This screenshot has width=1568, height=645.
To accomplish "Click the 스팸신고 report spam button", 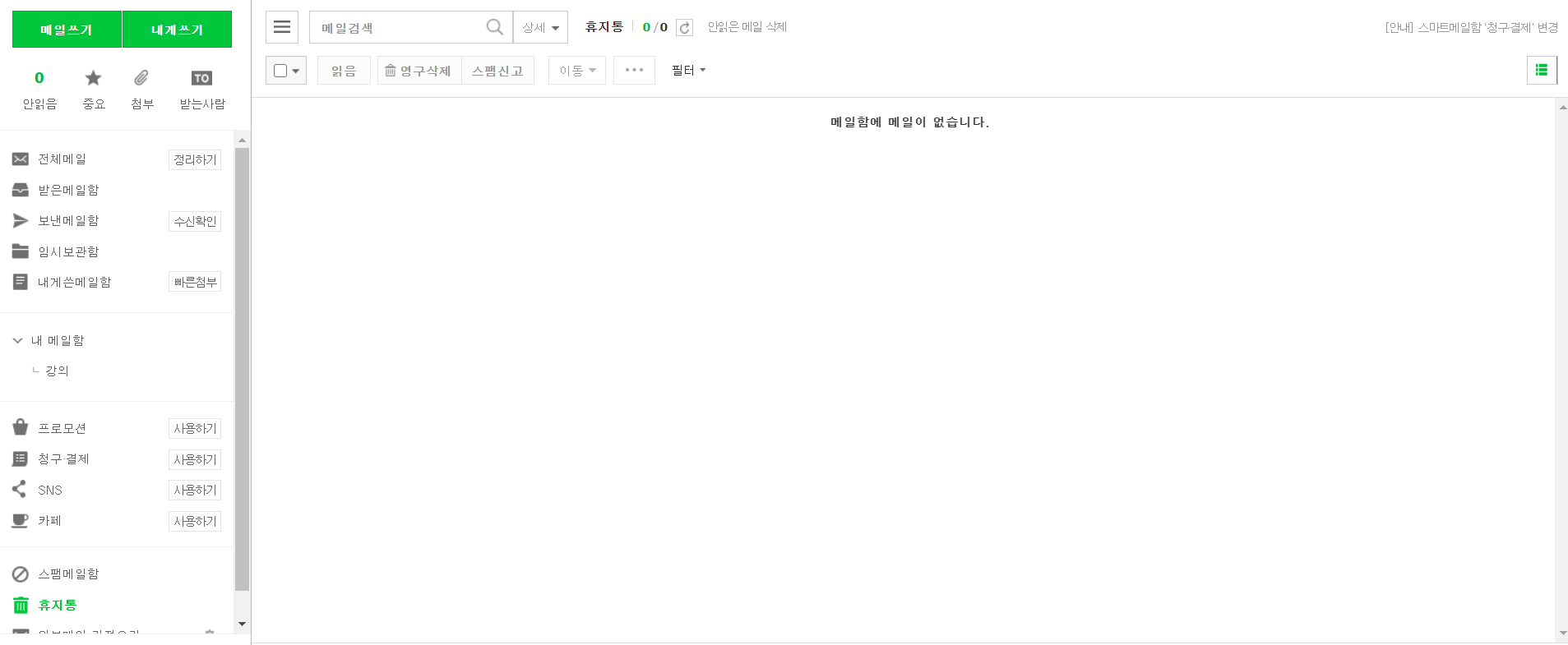I will point(497,70).
